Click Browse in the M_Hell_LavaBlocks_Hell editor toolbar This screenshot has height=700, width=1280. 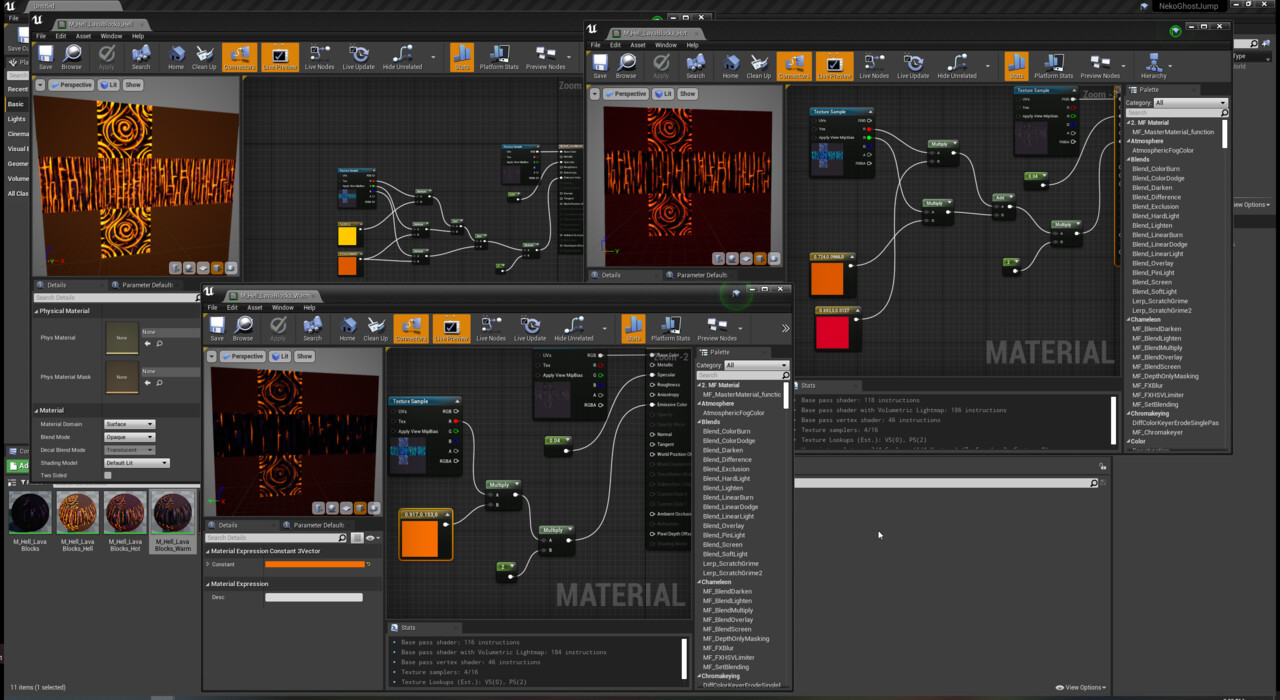72,58
